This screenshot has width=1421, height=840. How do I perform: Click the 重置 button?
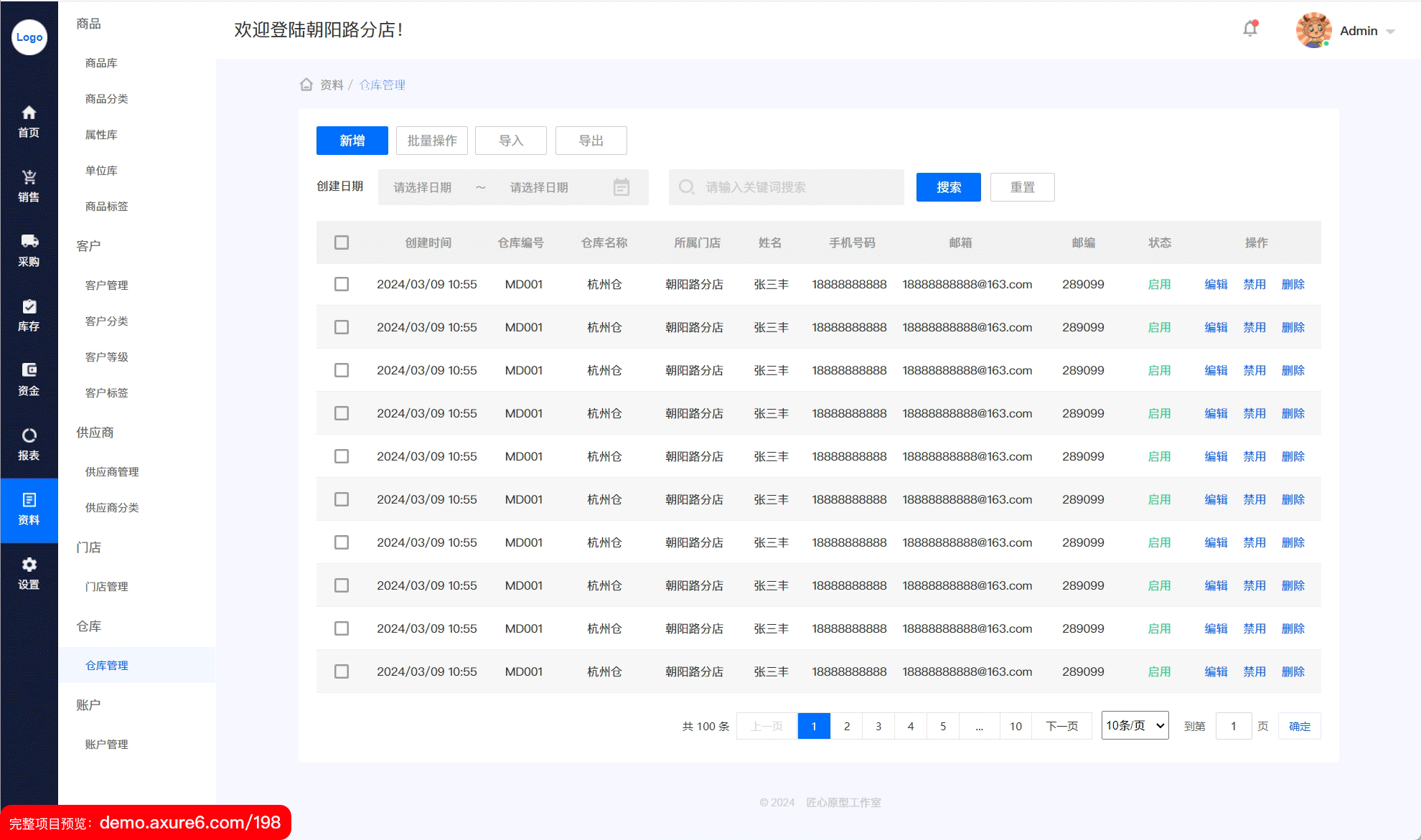coord(1023,187)
